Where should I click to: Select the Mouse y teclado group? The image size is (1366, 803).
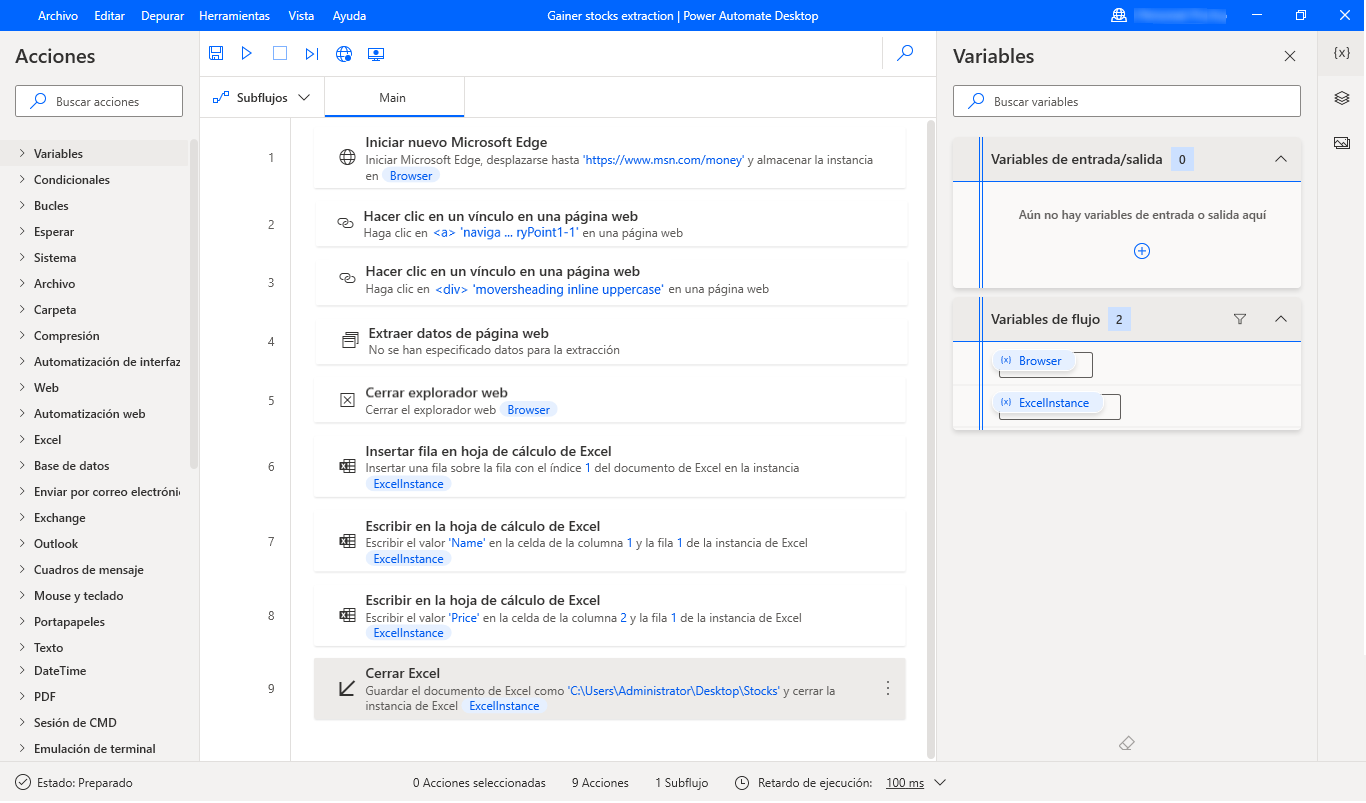pyautogui.click(x=79, y=596)
